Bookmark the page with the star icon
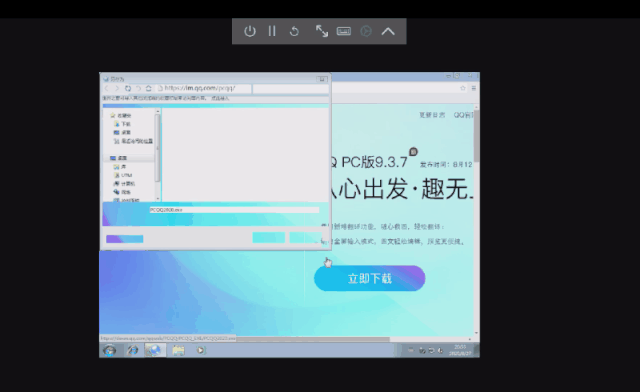Viewport: 640px width, 392px height. click(x=463, y=88)
